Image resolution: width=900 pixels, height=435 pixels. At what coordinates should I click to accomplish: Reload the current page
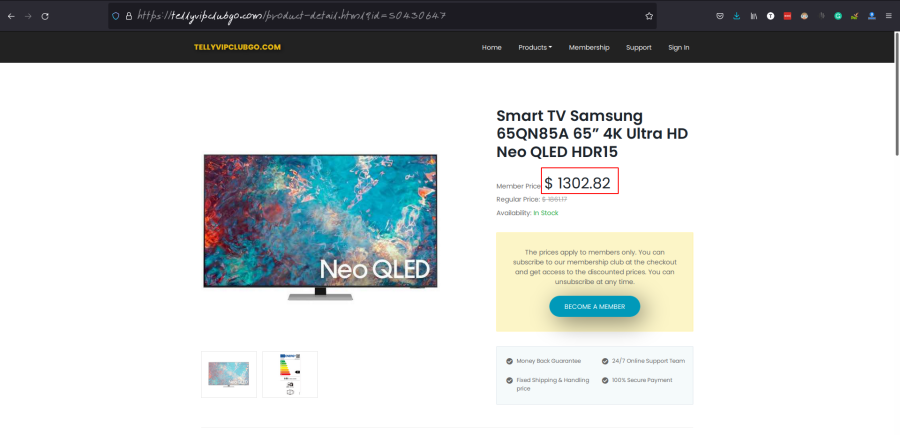45,16
